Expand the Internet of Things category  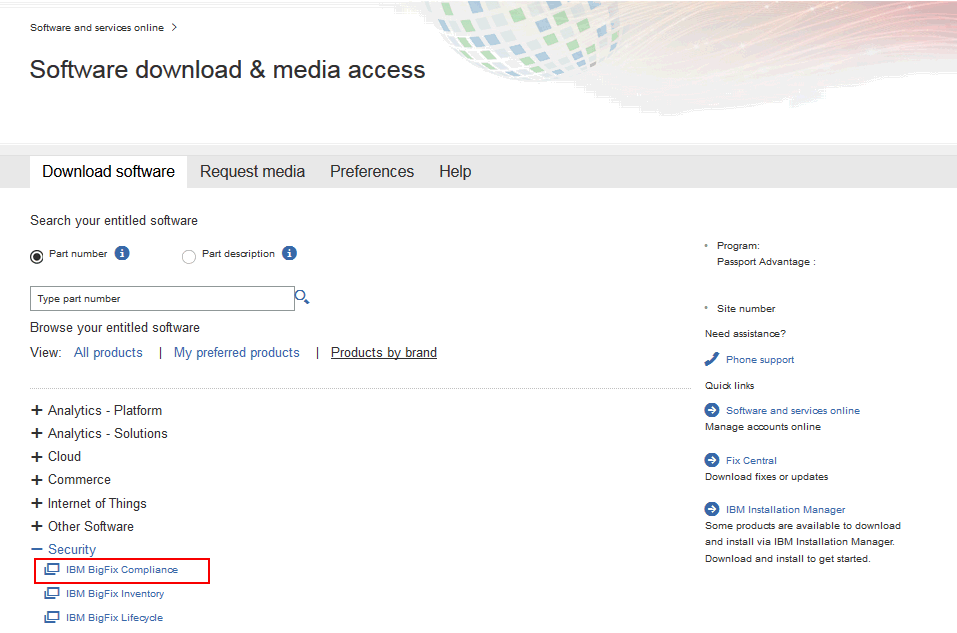(x=37, y=503)
